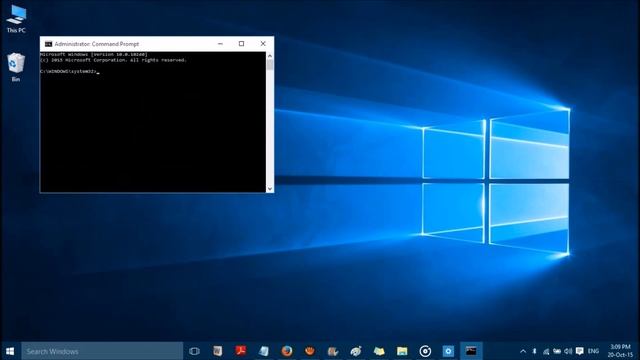
Task: Open the volume speaker tray icon
Action: pos(568,351)
